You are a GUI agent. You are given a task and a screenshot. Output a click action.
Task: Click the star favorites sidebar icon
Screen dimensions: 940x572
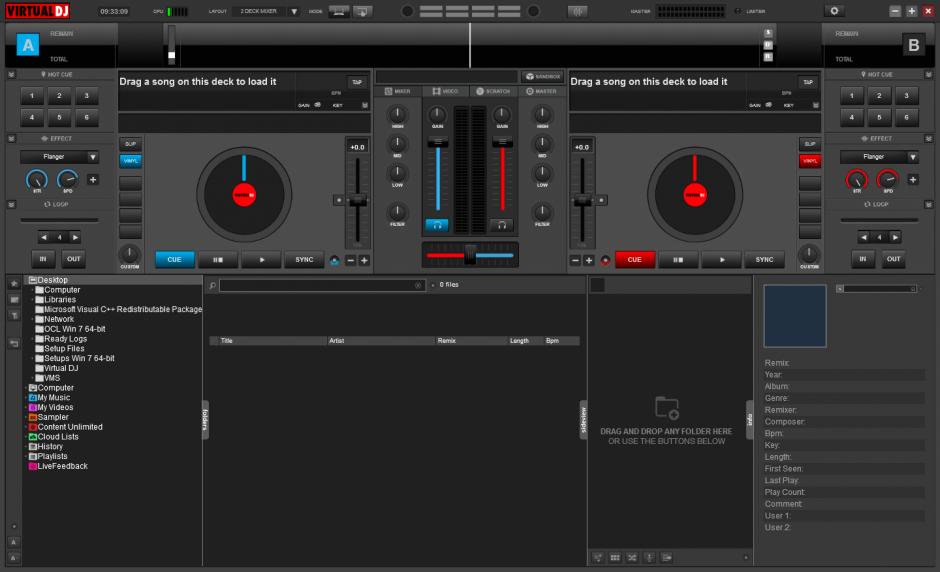[x=14, y=283]
